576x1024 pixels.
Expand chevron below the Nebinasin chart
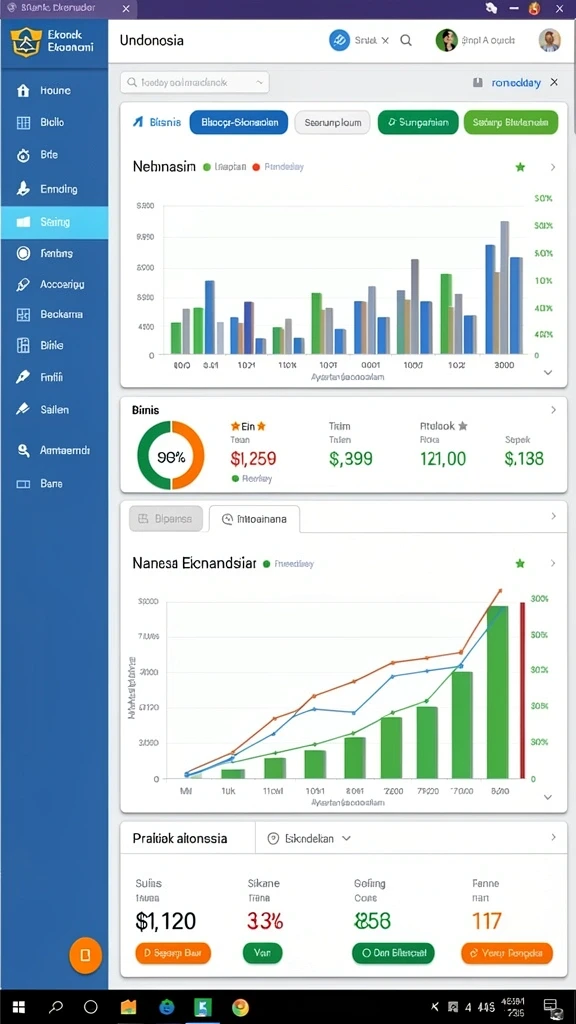point(548,372)
